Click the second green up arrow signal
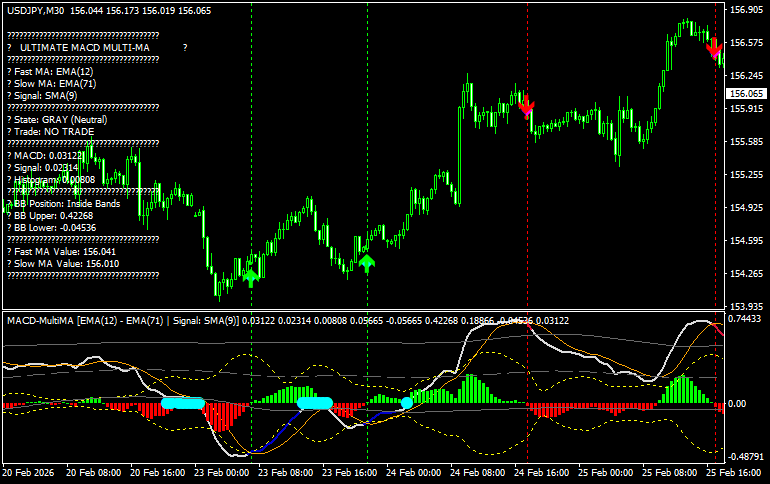This screenshot has width=770, height=484. [x=367, y=263]
